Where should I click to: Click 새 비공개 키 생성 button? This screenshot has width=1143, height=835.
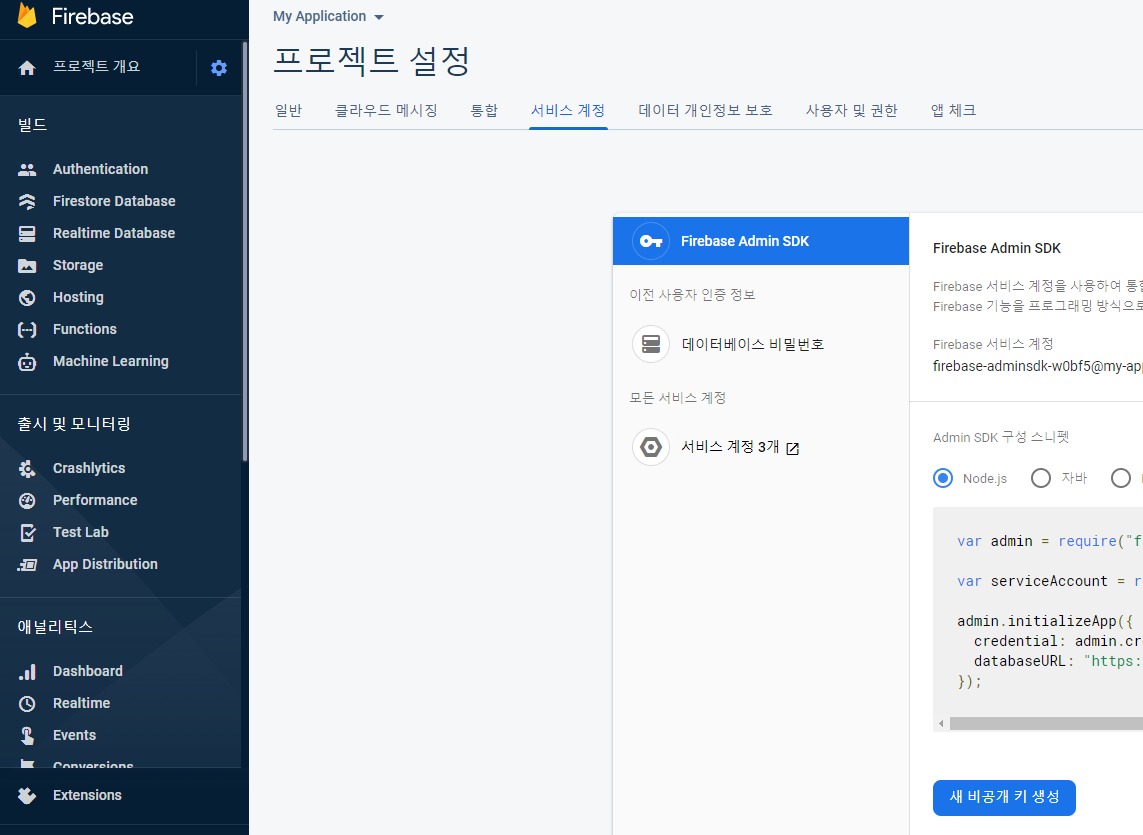pos(1004,797)
